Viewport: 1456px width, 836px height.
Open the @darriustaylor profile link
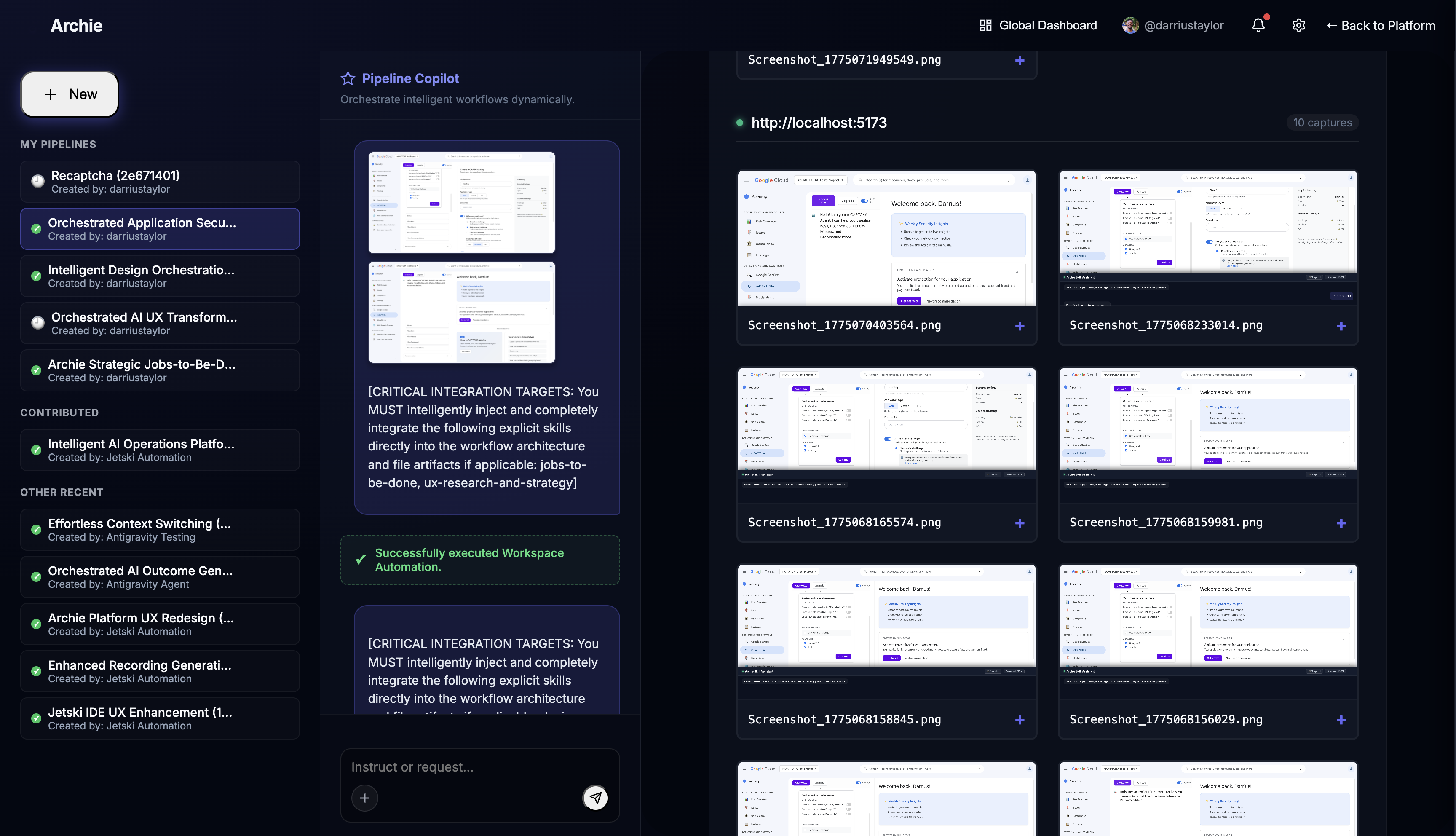(x=1173, y=25)
